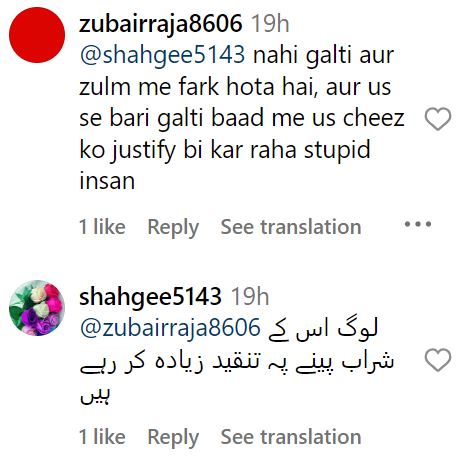View the 1 like on zubairraja8606's comment

(102, 227)
